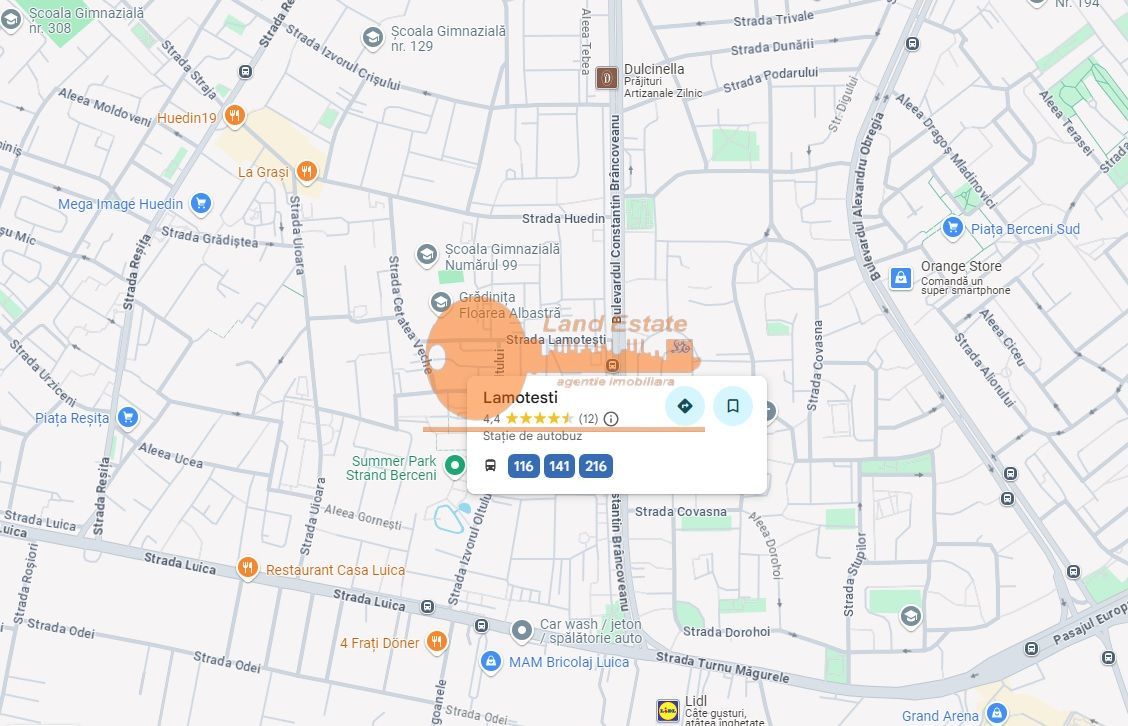Image resolution: width=1128 pixels, height=726 pixels.
Task: Click the Aleea Moldoveni street label
Action: (x=105, y=107)
